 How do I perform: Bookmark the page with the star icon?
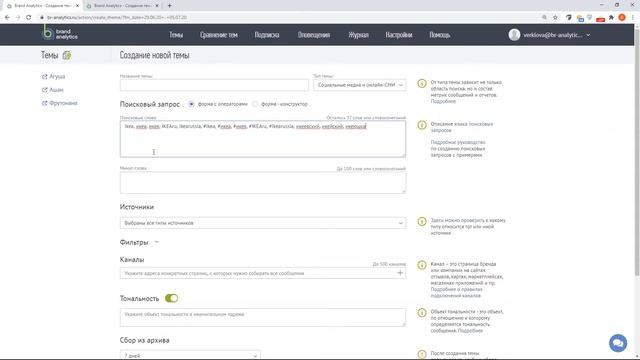(x=555, y=18)
